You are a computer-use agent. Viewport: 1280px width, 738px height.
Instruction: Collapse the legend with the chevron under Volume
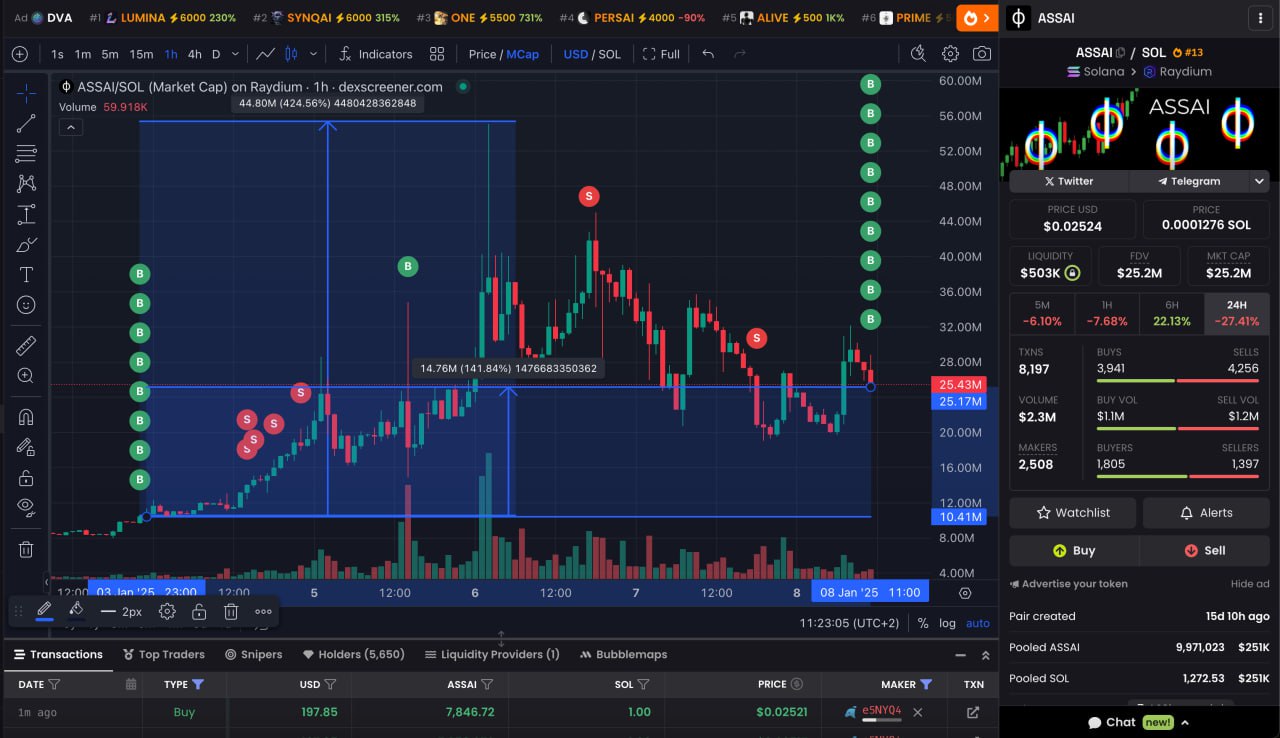click(70, 127)
